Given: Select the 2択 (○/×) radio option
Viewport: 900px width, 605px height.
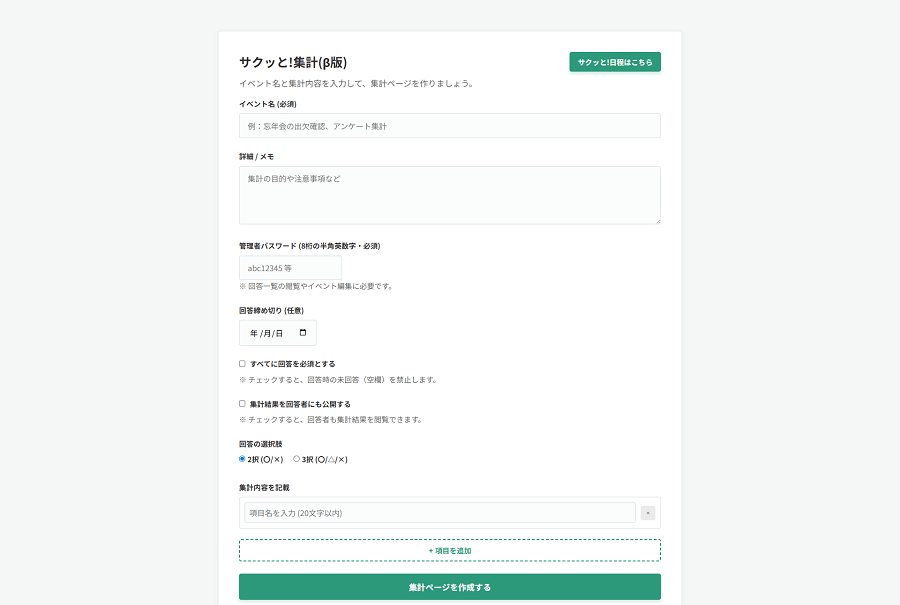Looking at the screenshot, I should 243,459.
